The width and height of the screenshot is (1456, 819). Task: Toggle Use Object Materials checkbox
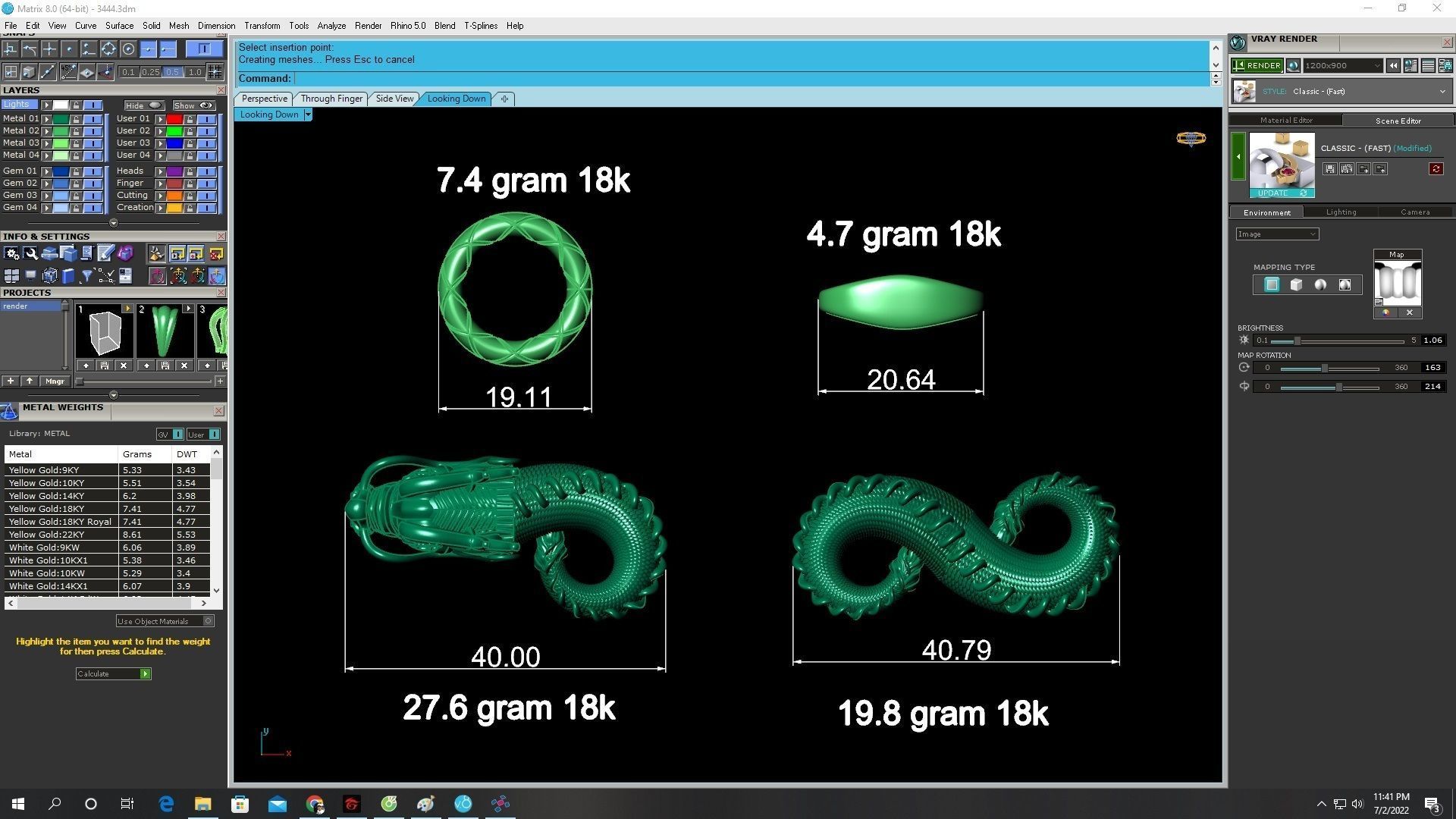tap(209, 621)
